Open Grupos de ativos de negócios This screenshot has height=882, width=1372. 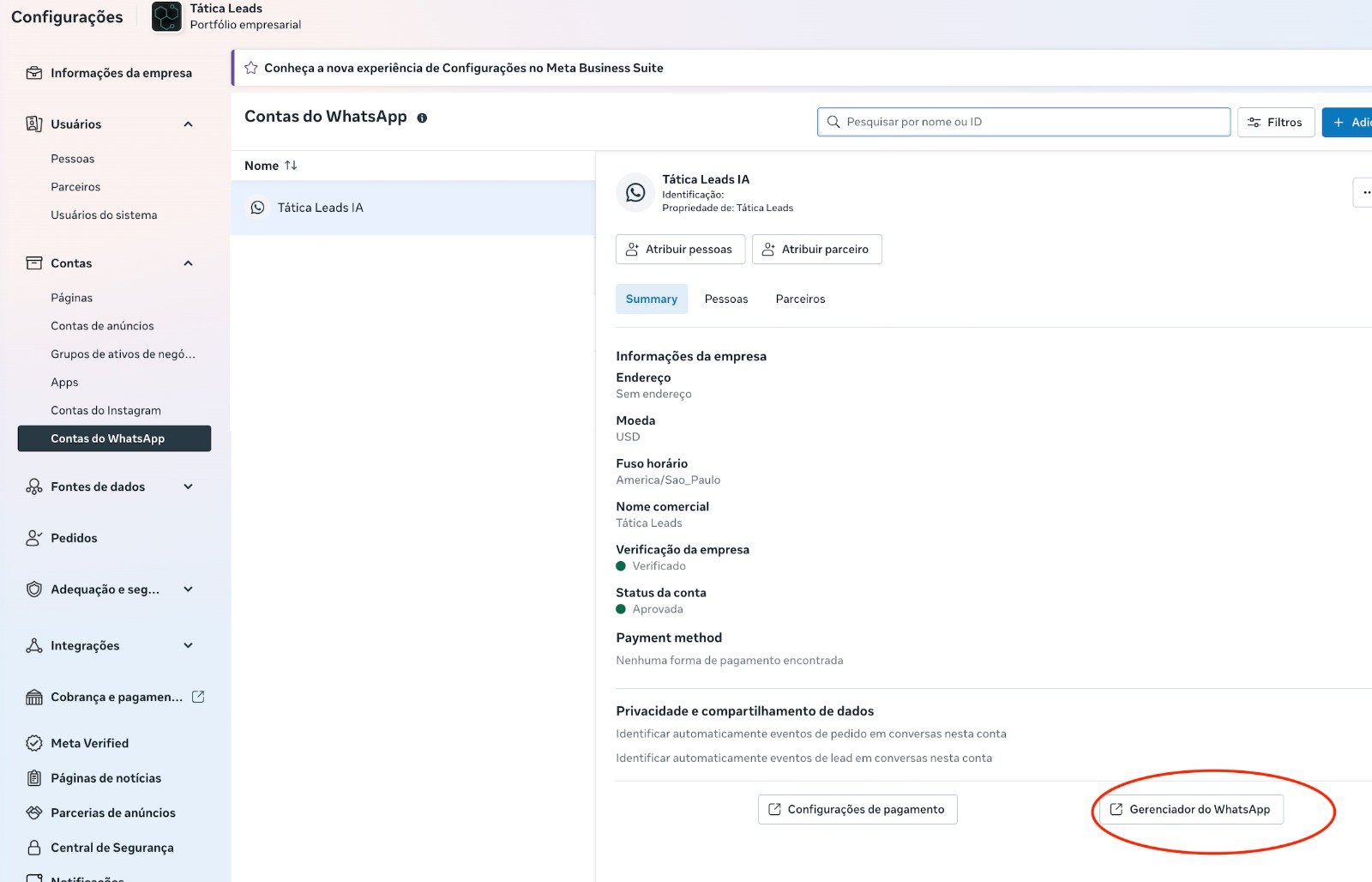coord(123,354)
